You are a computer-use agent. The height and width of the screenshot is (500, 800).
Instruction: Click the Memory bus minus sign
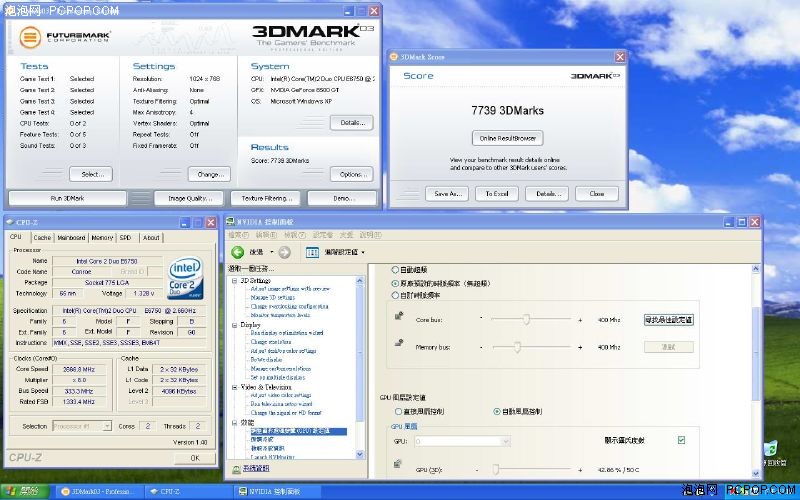[x=481, y=347]
